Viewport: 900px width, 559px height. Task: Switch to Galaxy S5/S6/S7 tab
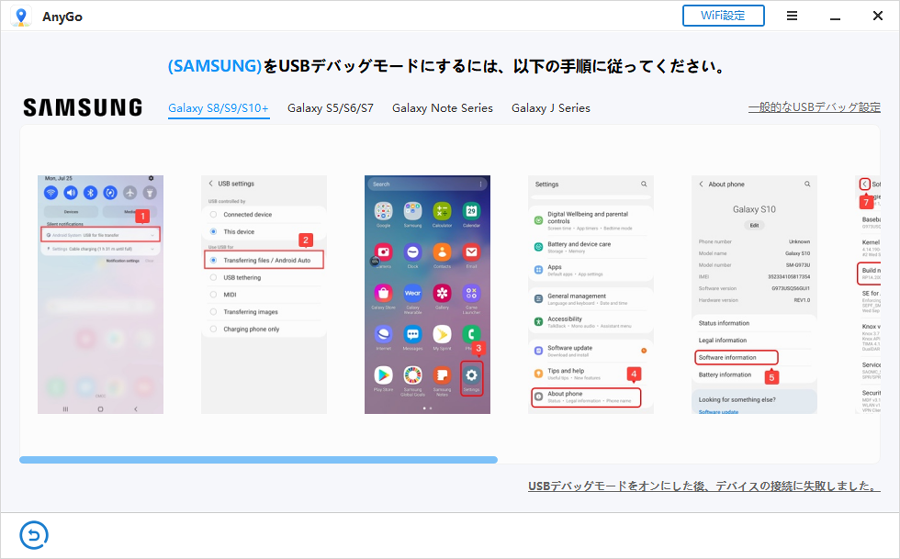(x=330, y=108)
